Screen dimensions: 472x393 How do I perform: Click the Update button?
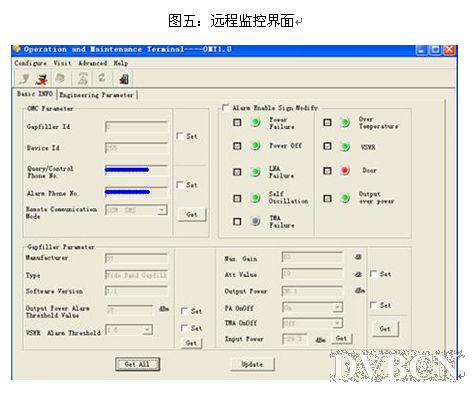(x=252, y=364)
